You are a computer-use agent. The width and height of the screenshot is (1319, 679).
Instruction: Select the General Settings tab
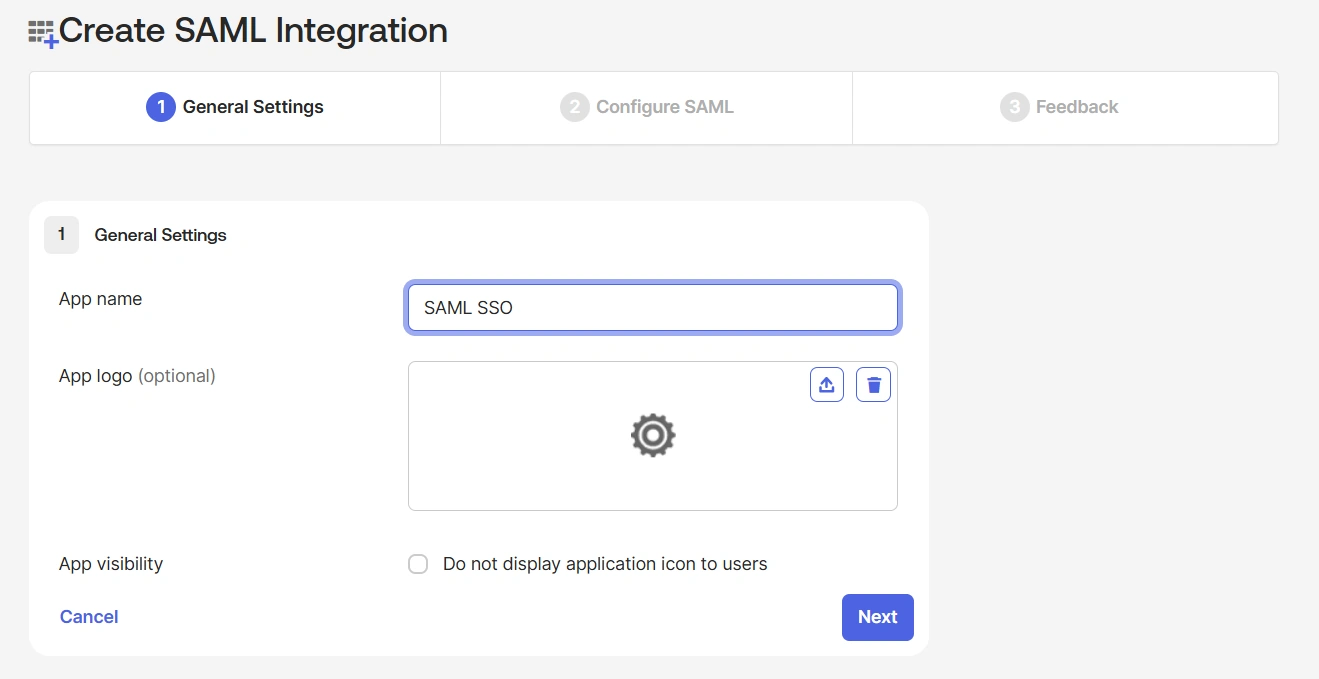pos(235,107)
